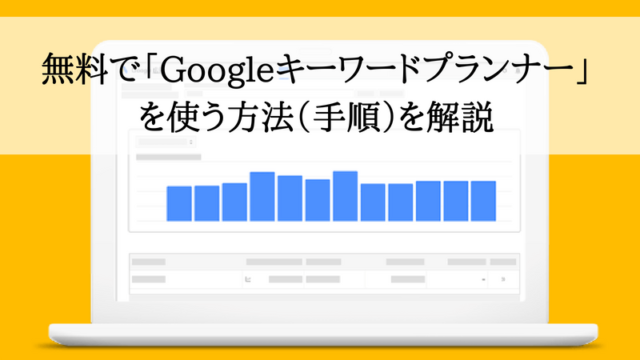The image size is (640, 360).
Task: Click the subtitle text 'を使う方法(手順)を解説'
Action: [316, 117]
